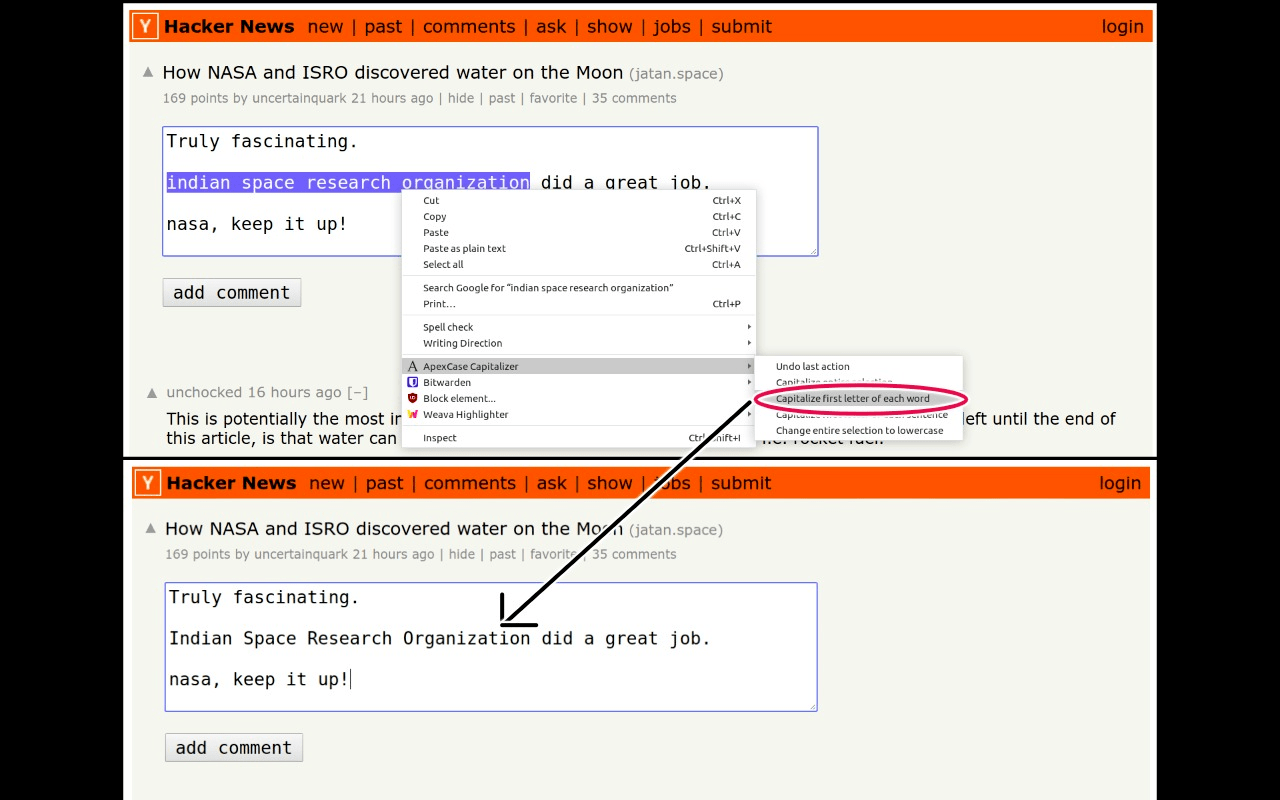Collapse the unchocked comment with [–]
The height and width of the screenshot is (800, 1280).
[x=357, y=392]
